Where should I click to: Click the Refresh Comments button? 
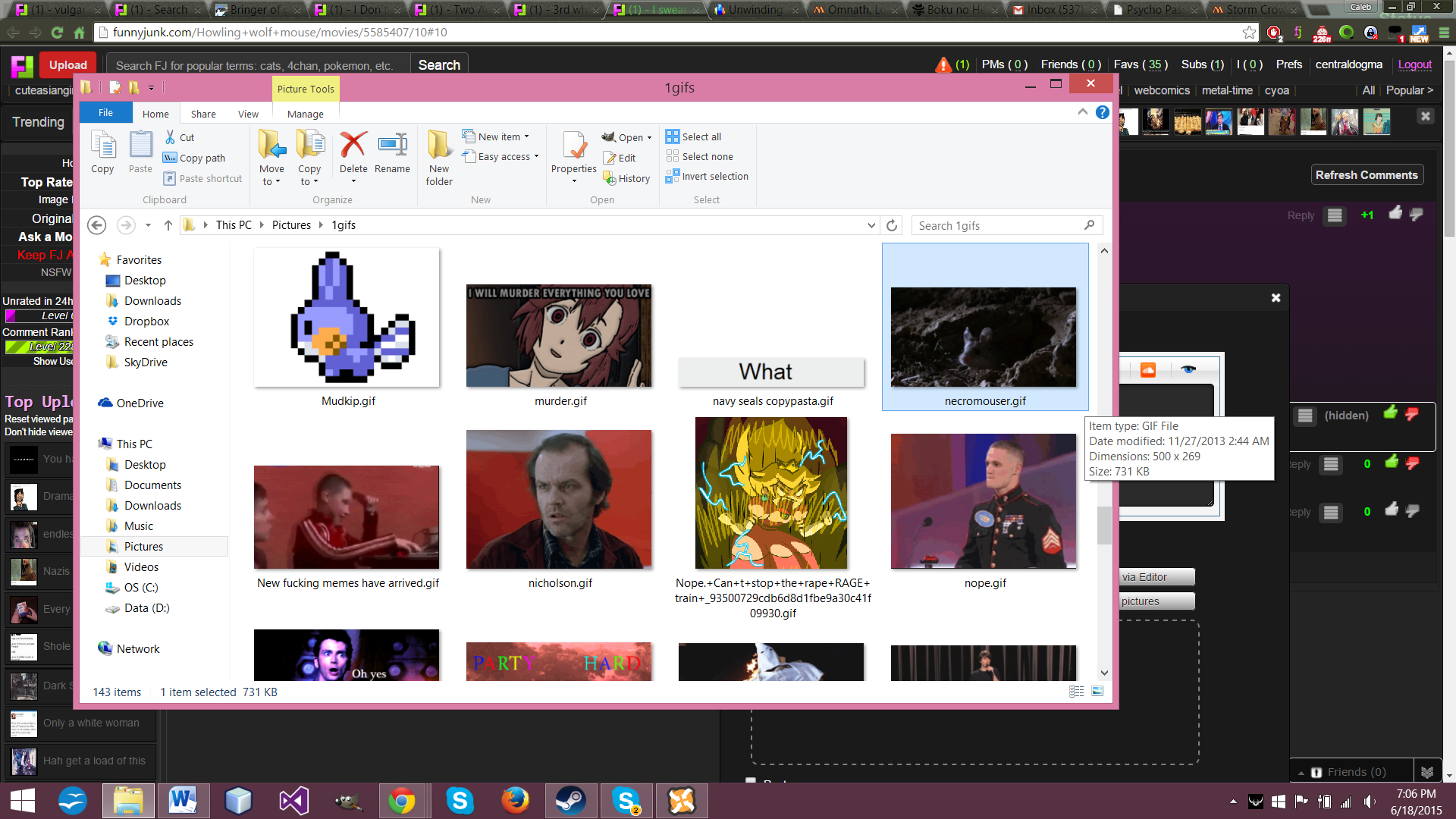coord(1366,174)
